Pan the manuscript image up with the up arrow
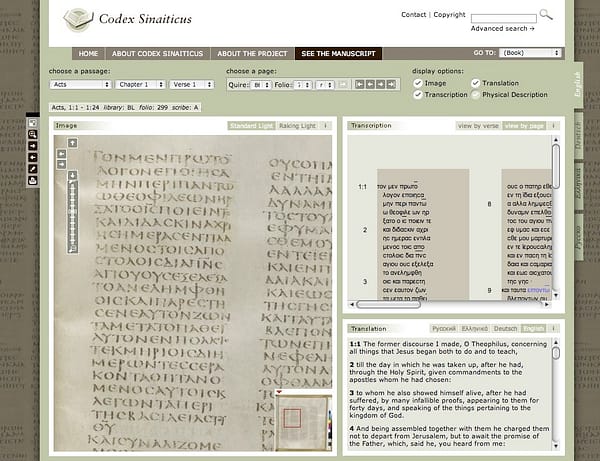Screen dimensions: 600x461 [x=72, y=143]
